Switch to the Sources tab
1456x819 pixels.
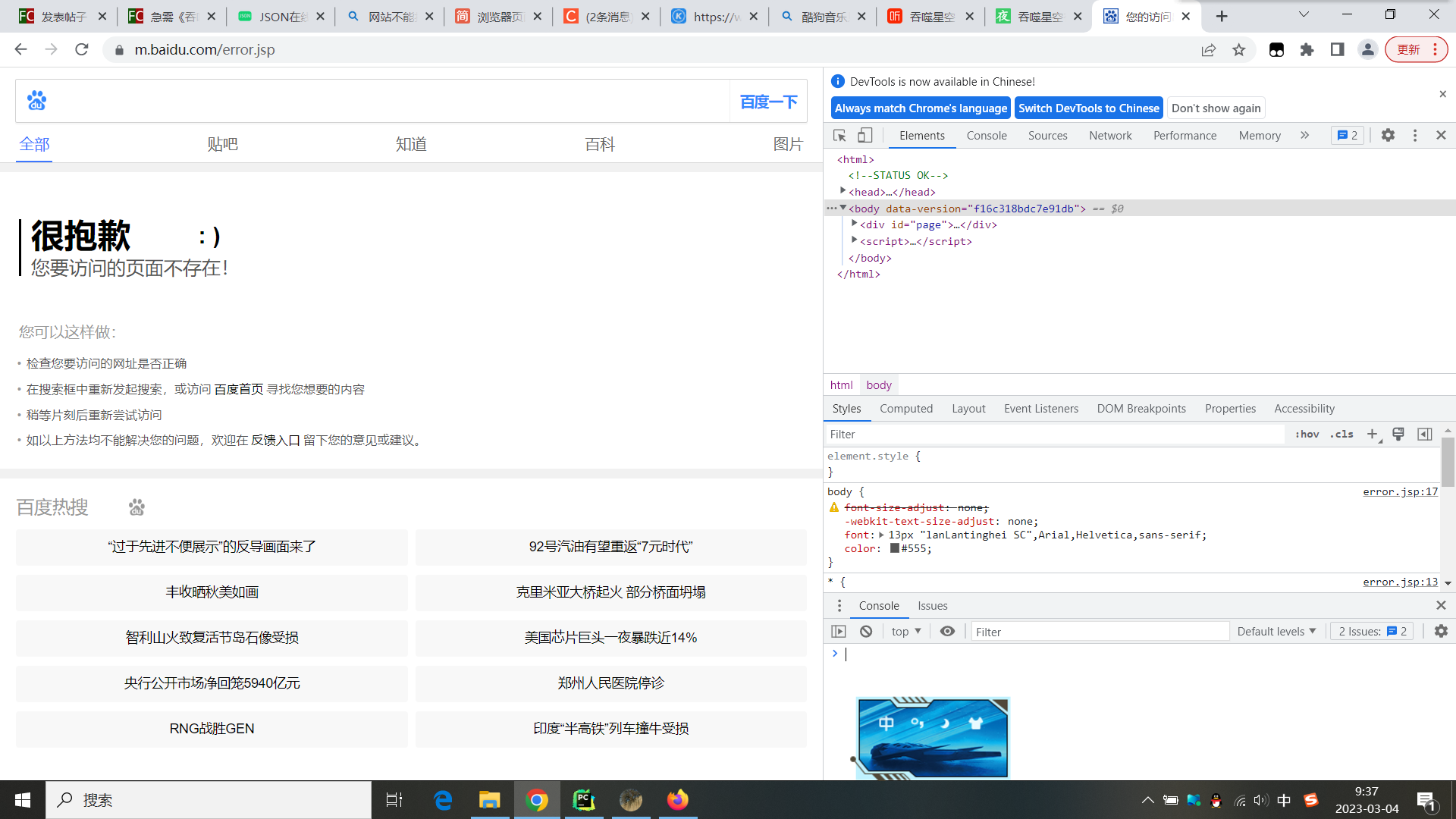[x=1047, y=135]
